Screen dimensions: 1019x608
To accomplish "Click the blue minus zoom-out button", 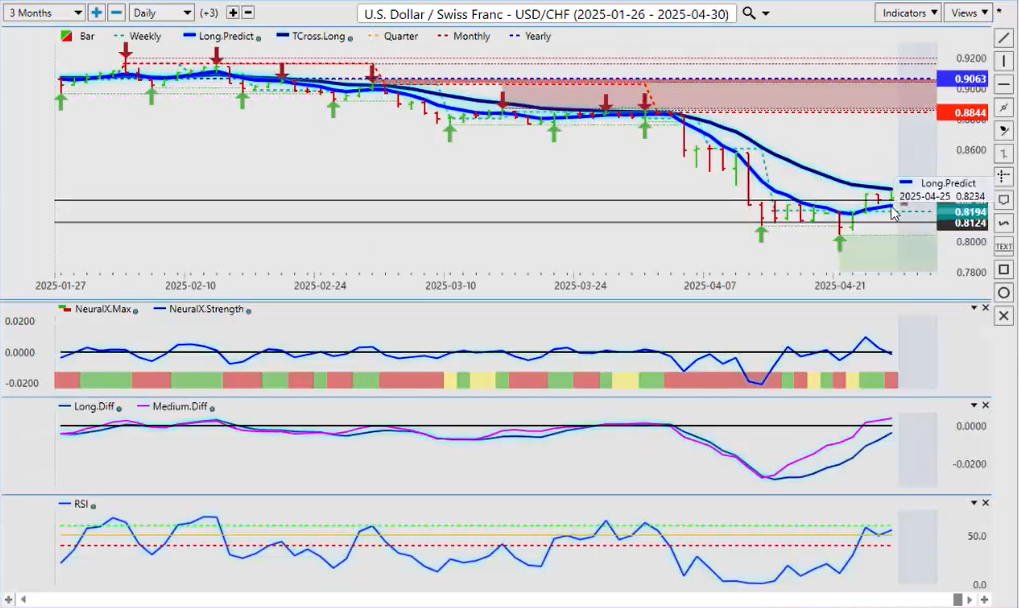I will click(x=116, y=13).
